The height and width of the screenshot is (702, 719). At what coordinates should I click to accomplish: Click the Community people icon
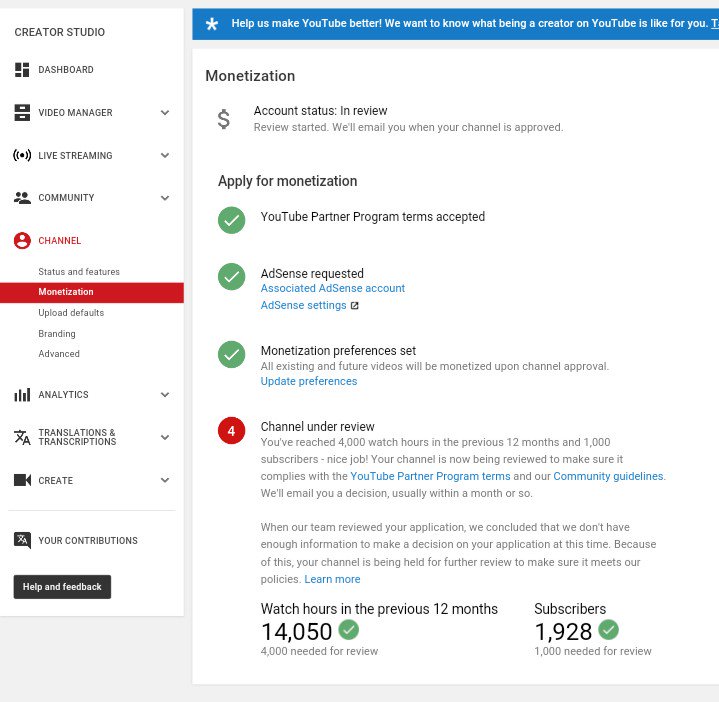(22, 198)
